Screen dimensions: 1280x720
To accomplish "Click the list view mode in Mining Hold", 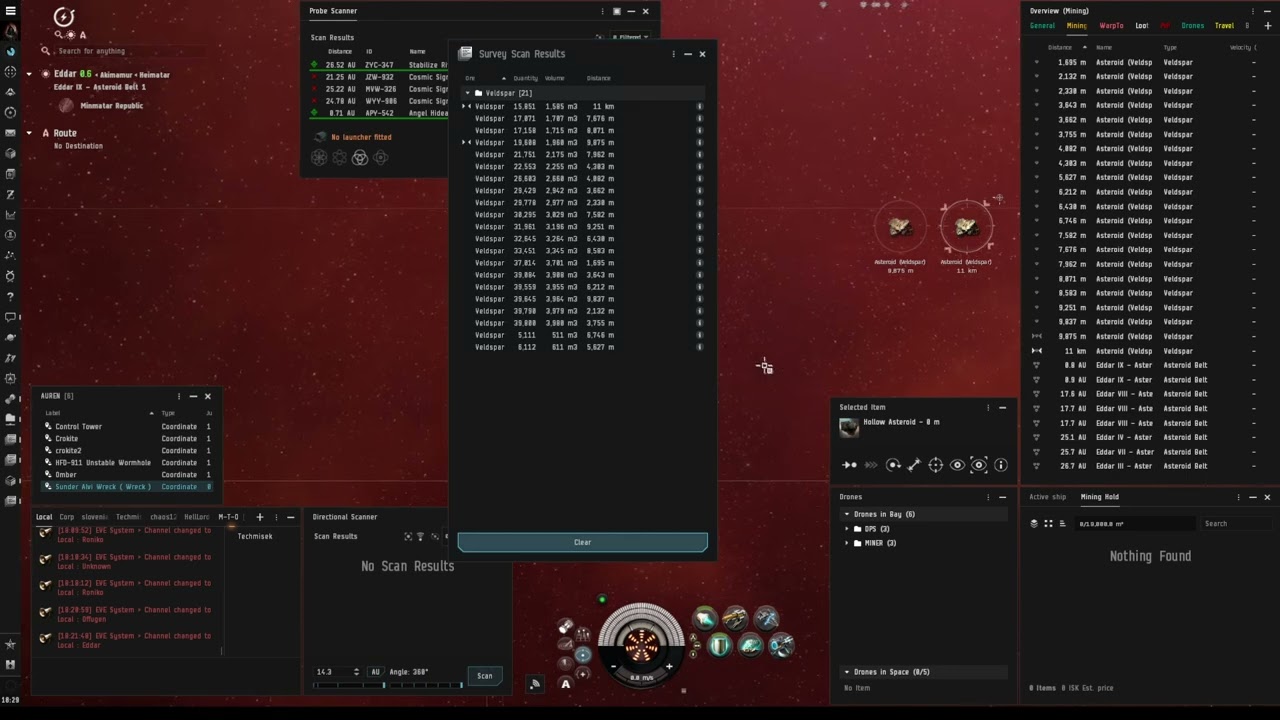I will click(1062, 523).
